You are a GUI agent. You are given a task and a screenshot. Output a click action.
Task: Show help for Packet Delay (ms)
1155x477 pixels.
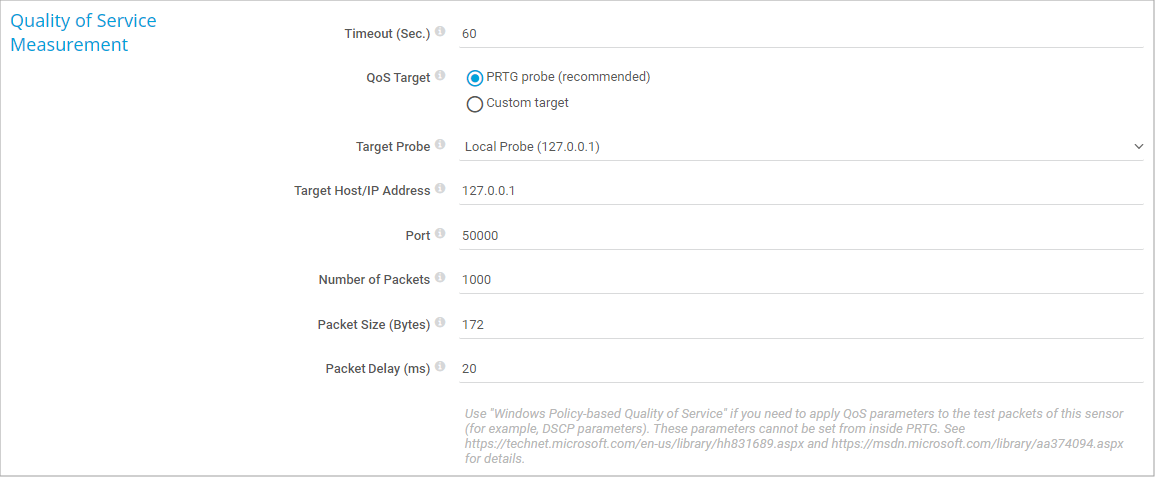pos(440,368)
